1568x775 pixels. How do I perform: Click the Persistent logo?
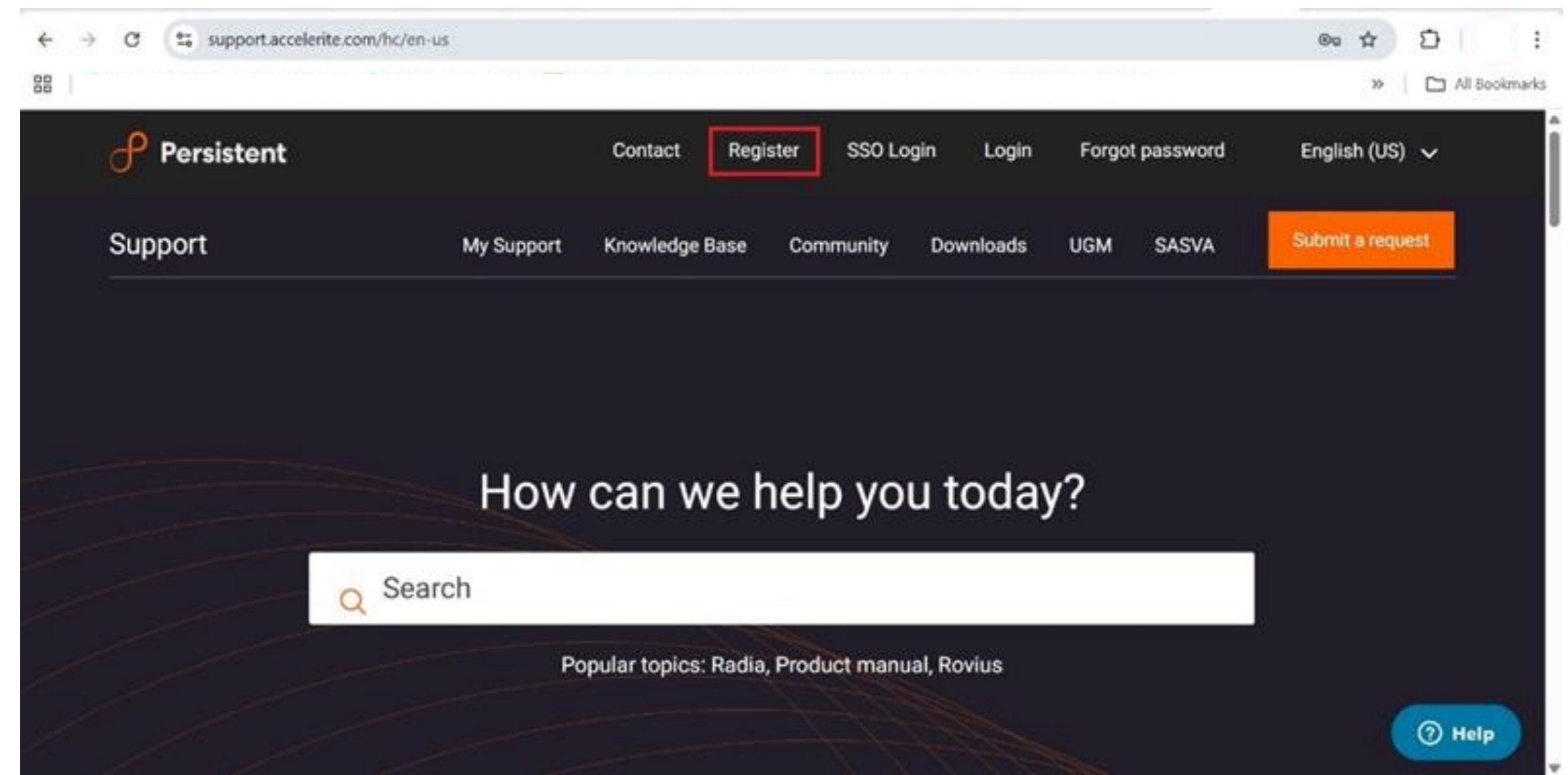pos(199,152)
